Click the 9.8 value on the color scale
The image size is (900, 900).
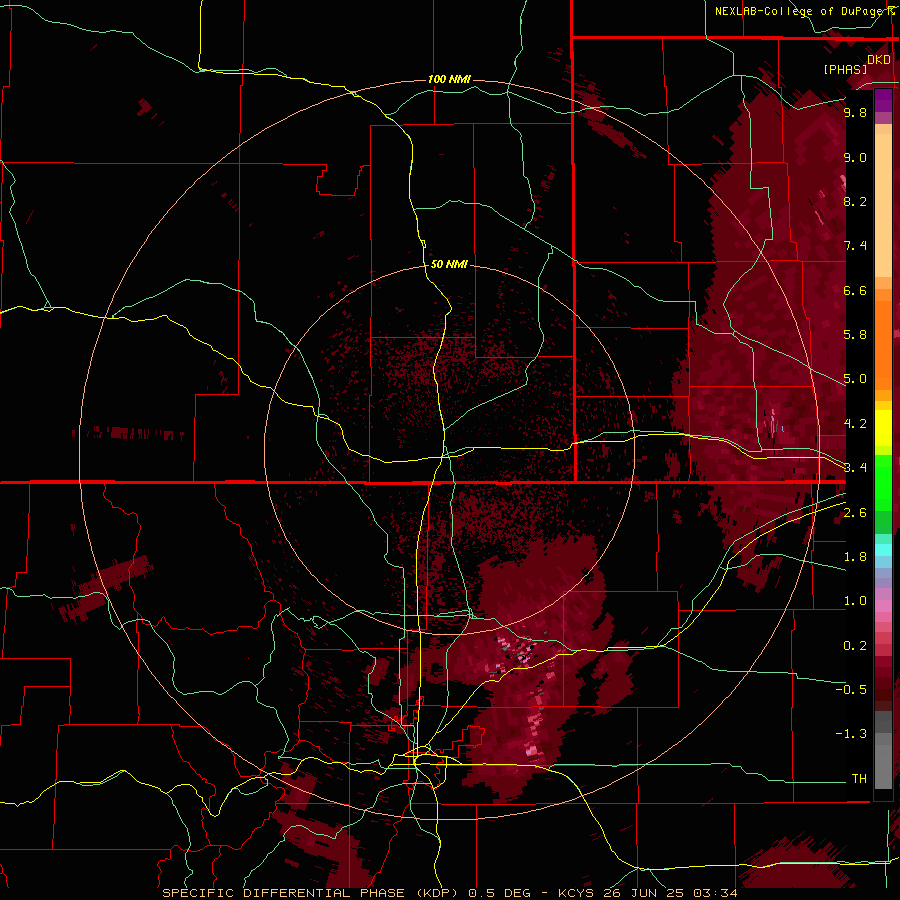(x=855, y=112)
